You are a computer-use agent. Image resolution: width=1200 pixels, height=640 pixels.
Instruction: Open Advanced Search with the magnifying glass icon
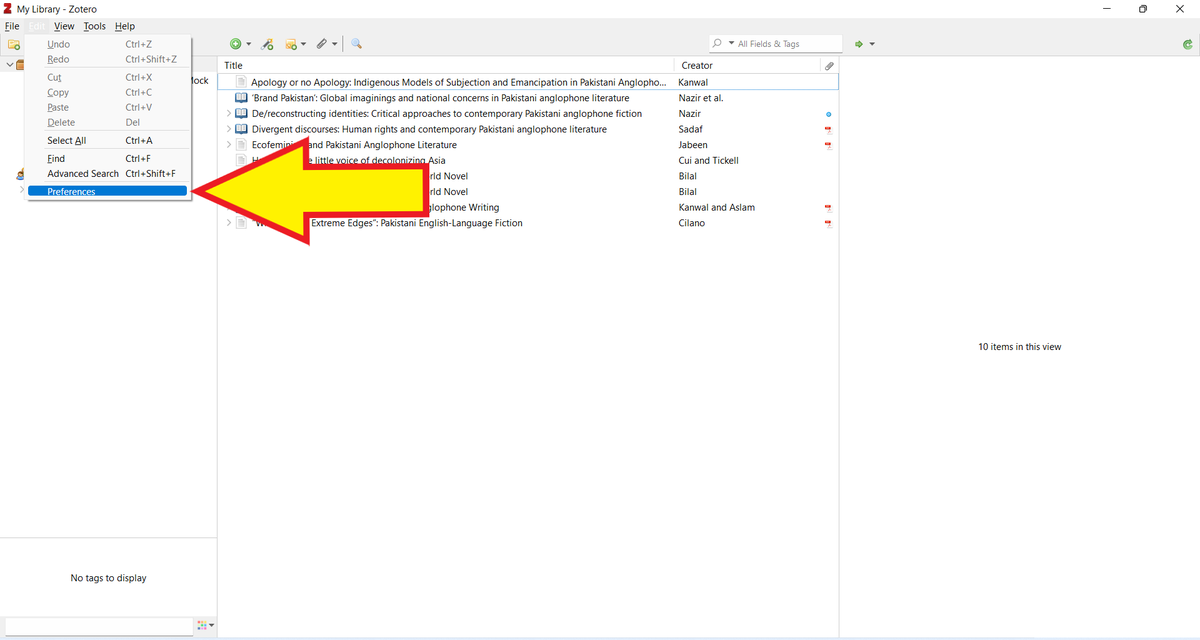(x=356, y=44)
